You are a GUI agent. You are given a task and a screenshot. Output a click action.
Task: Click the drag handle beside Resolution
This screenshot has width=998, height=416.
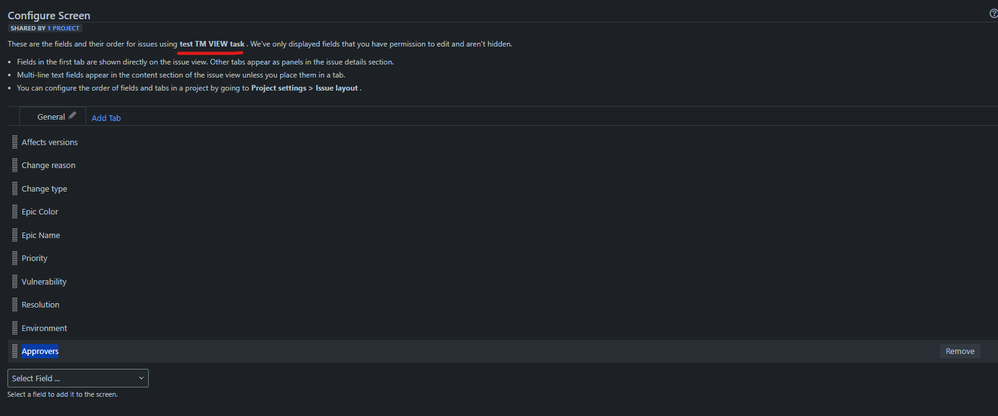pyautogui.click(x=15, y=305)
